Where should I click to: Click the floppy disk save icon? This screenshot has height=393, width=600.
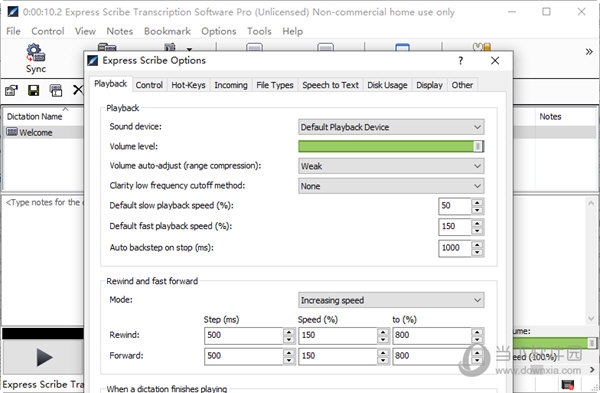(34, 90)
